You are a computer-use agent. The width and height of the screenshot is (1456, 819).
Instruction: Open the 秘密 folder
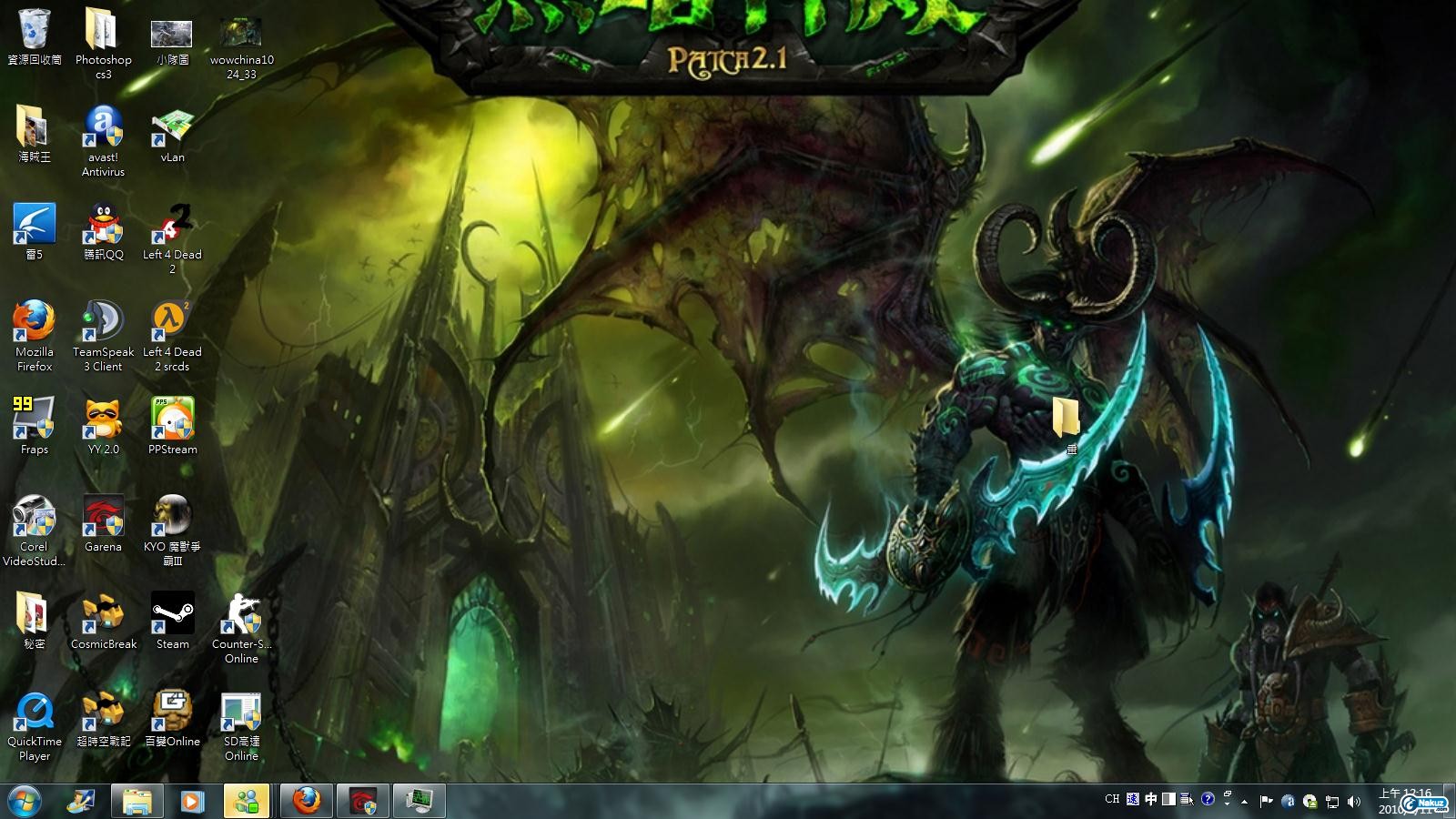click(35, 621)
